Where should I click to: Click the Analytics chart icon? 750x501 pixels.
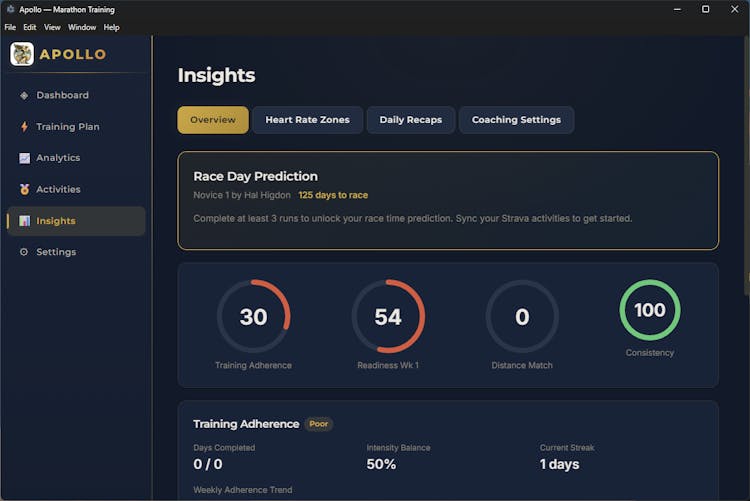tap(24, 158)
